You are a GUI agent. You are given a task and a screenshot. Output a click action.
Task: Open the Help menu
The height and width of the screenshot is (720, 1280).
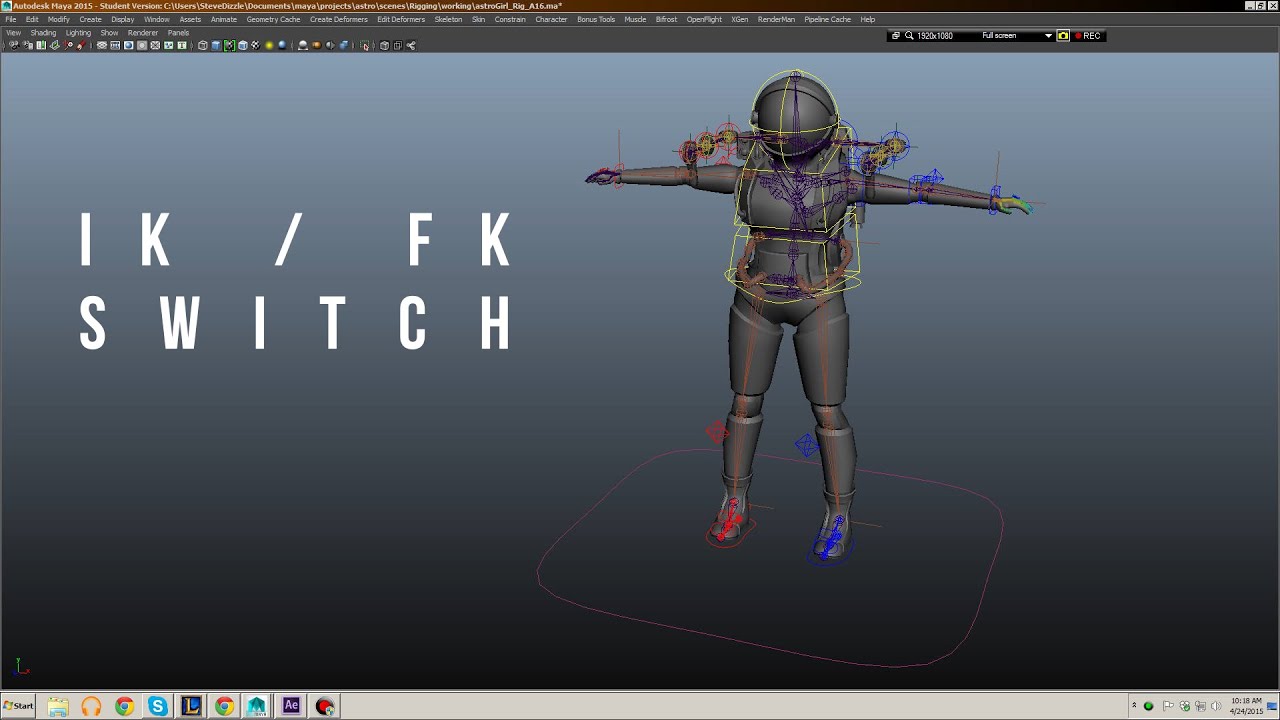pyautogui.click(x=867, y=19)
